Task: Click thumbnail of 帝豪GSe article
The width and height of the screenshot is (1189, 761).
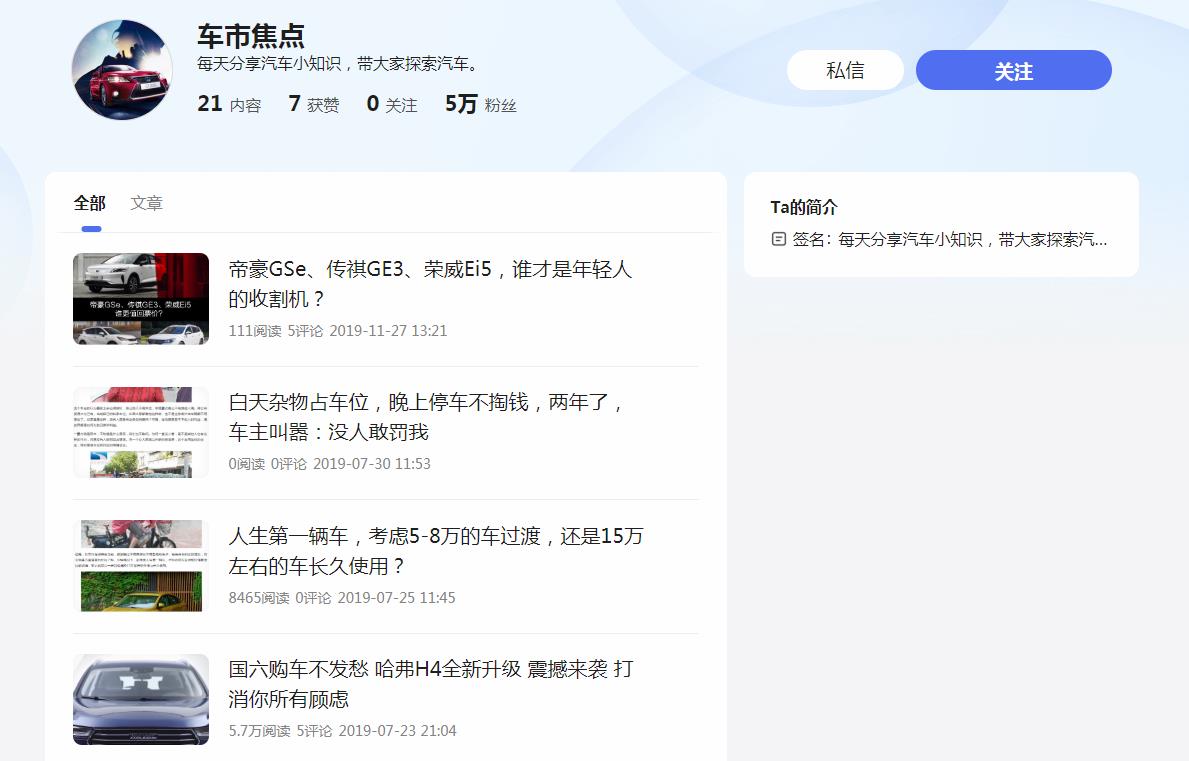Action: click(141, 299)
